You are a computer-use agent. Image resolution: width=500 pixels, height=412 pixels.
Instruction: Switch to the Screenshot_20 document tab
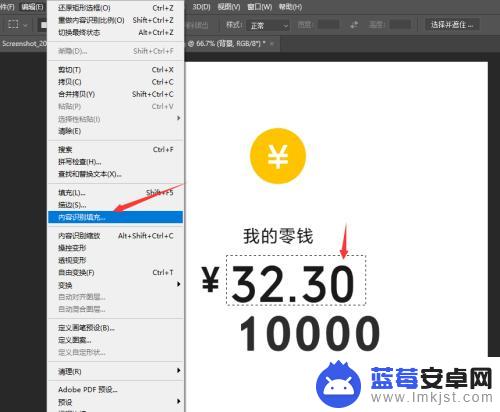24,44
